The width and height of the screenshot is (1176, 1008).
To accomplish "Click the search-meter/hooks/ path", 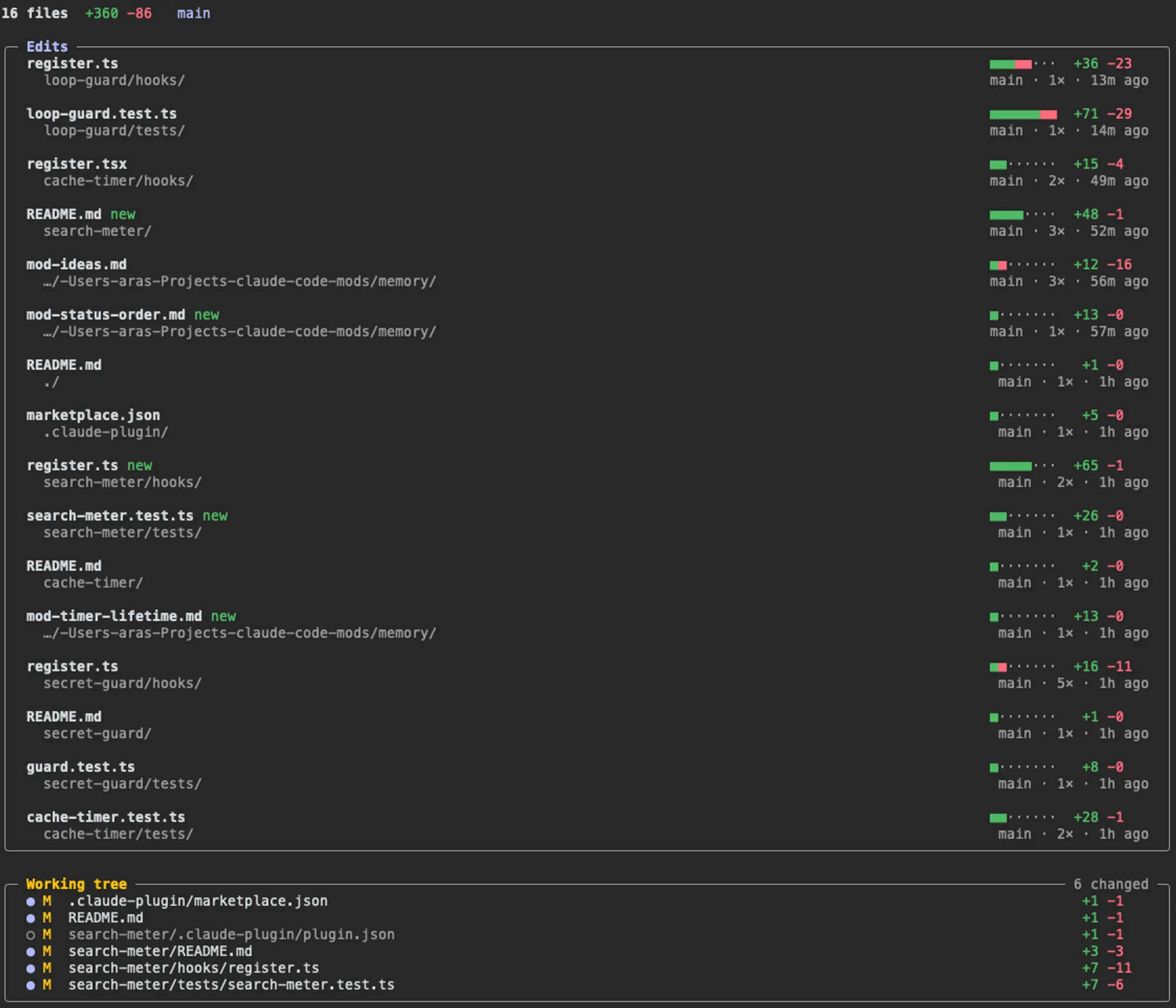I will click(x=122, y=483).
